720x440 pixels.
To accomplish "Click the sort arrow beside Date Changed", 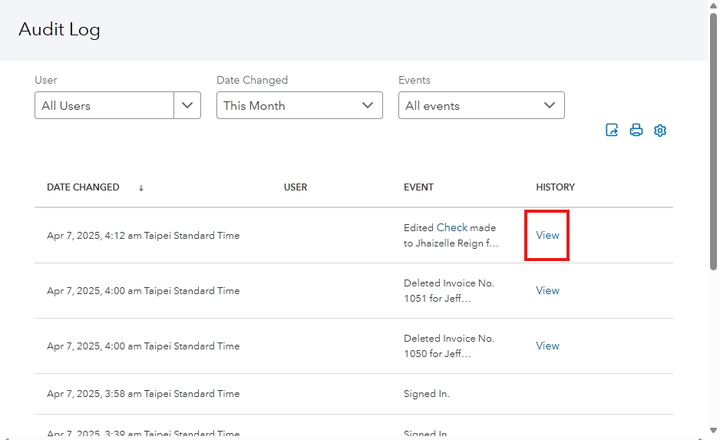I will click(x=141, y=188).
